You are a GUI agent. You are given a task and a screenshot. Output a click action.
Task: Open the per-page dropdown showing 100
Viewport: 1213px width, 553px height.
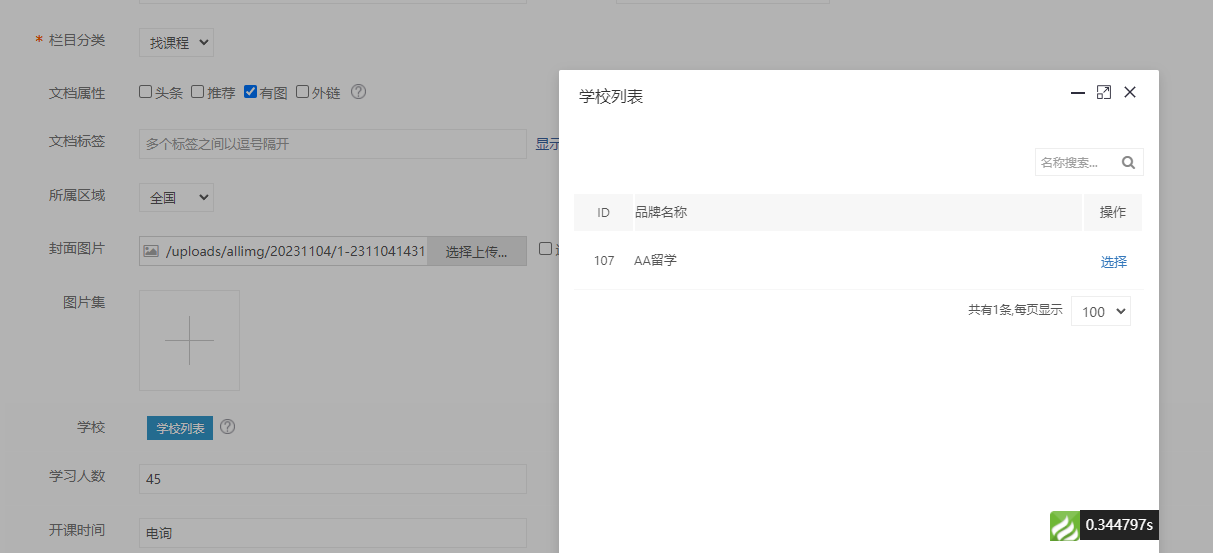coord(1100,311)
